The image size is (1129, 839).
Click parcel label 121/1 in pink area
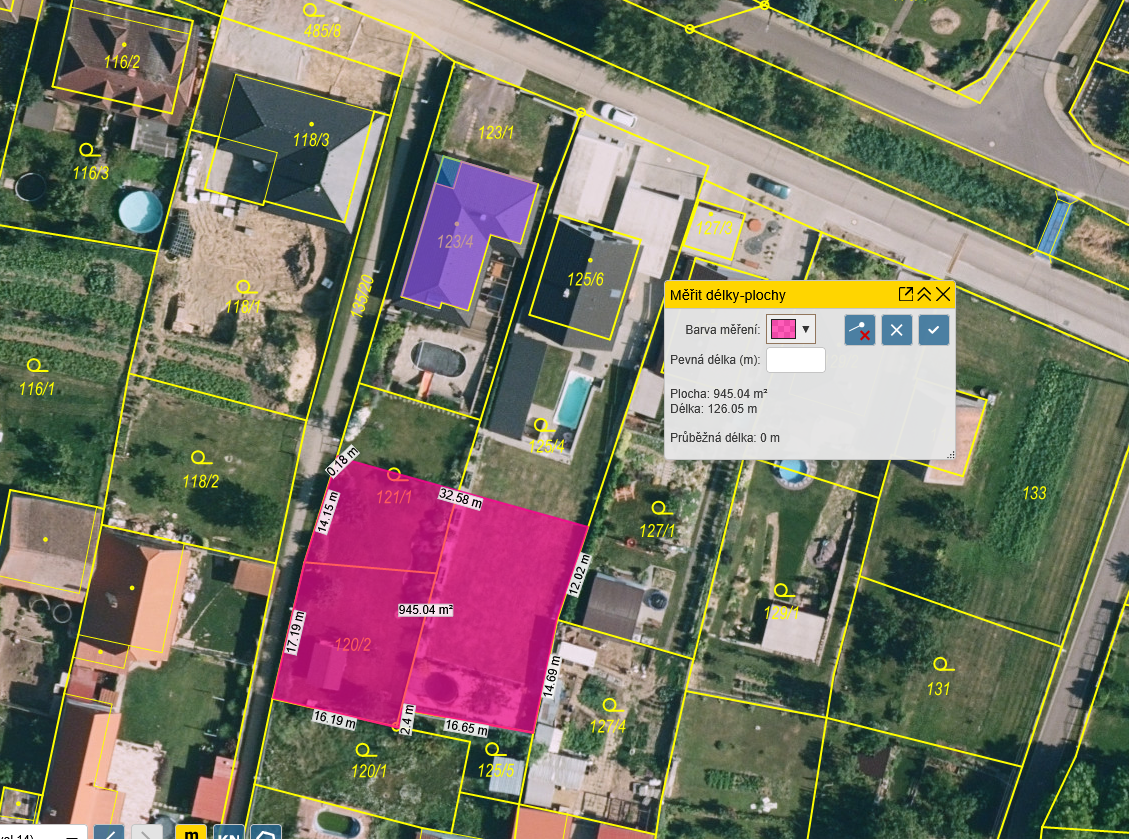(394, 497)
